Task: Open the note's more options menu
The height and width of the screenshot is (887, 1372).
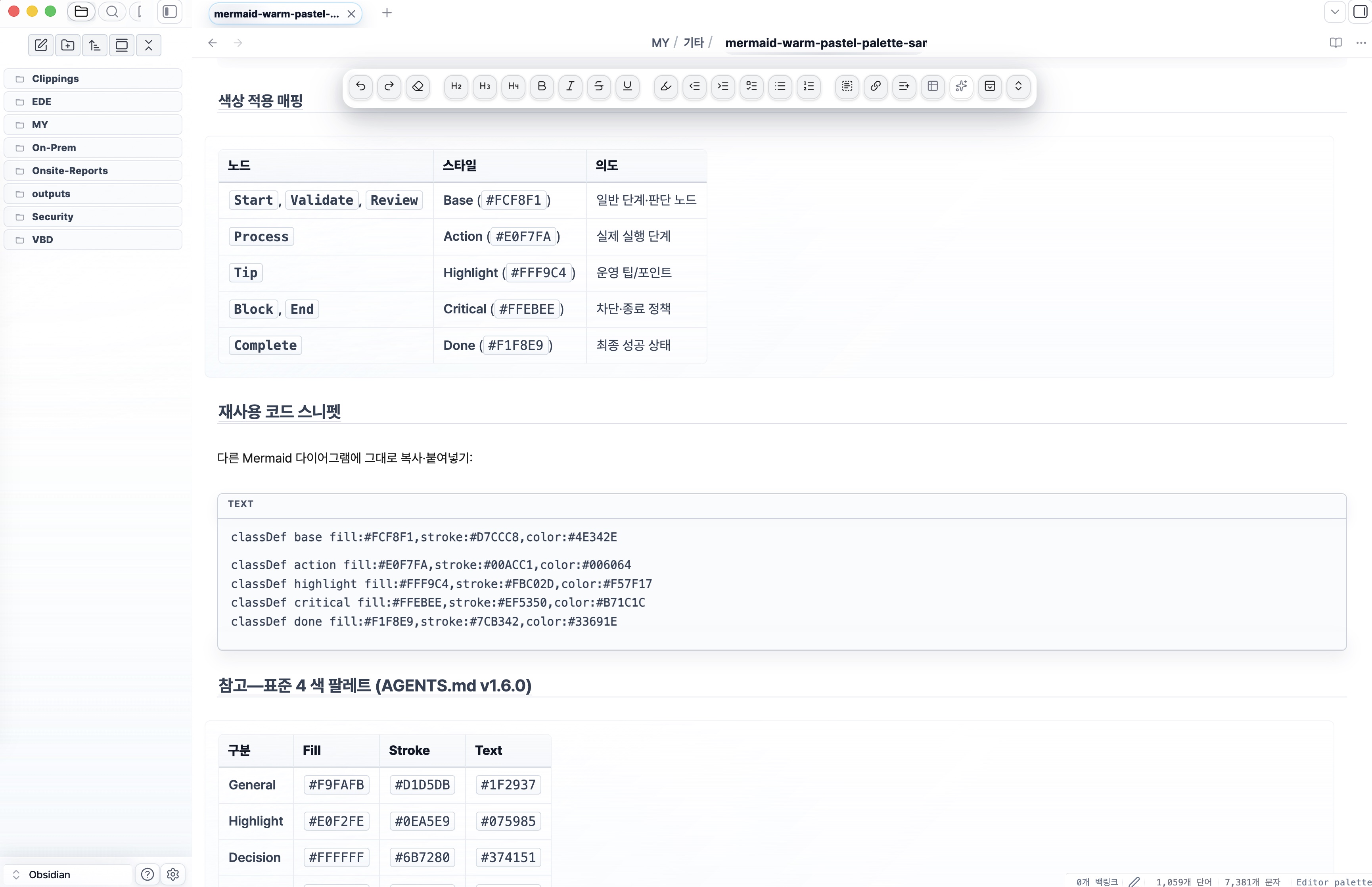Action: (x=1361, y=42)
